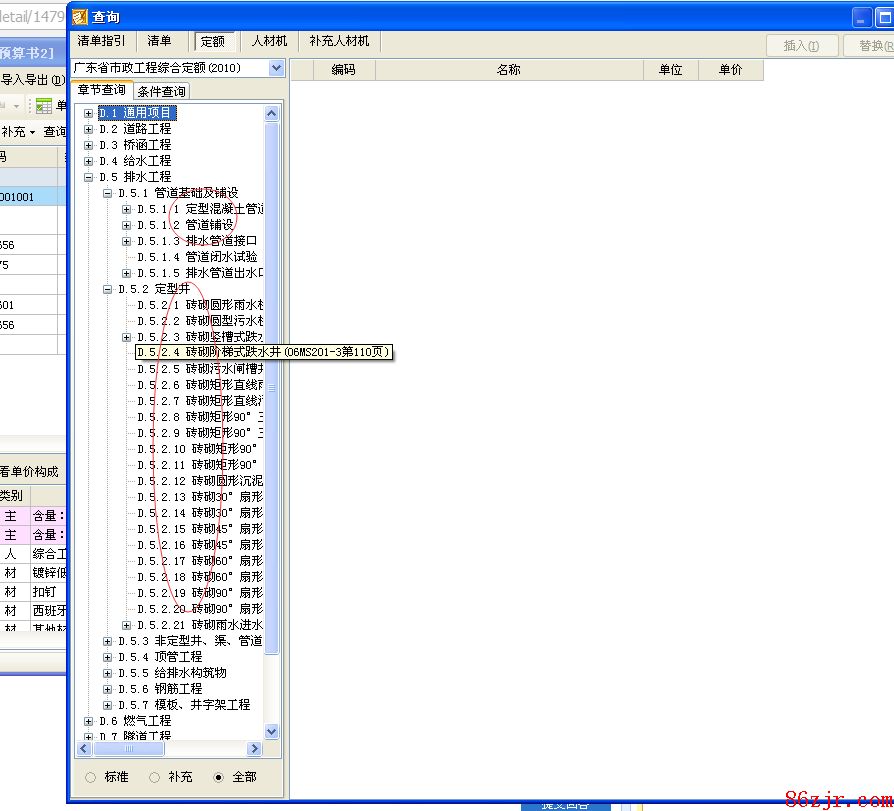Click the tree scrollbar up arrow
894x811 pixels.
click(272, 114)
